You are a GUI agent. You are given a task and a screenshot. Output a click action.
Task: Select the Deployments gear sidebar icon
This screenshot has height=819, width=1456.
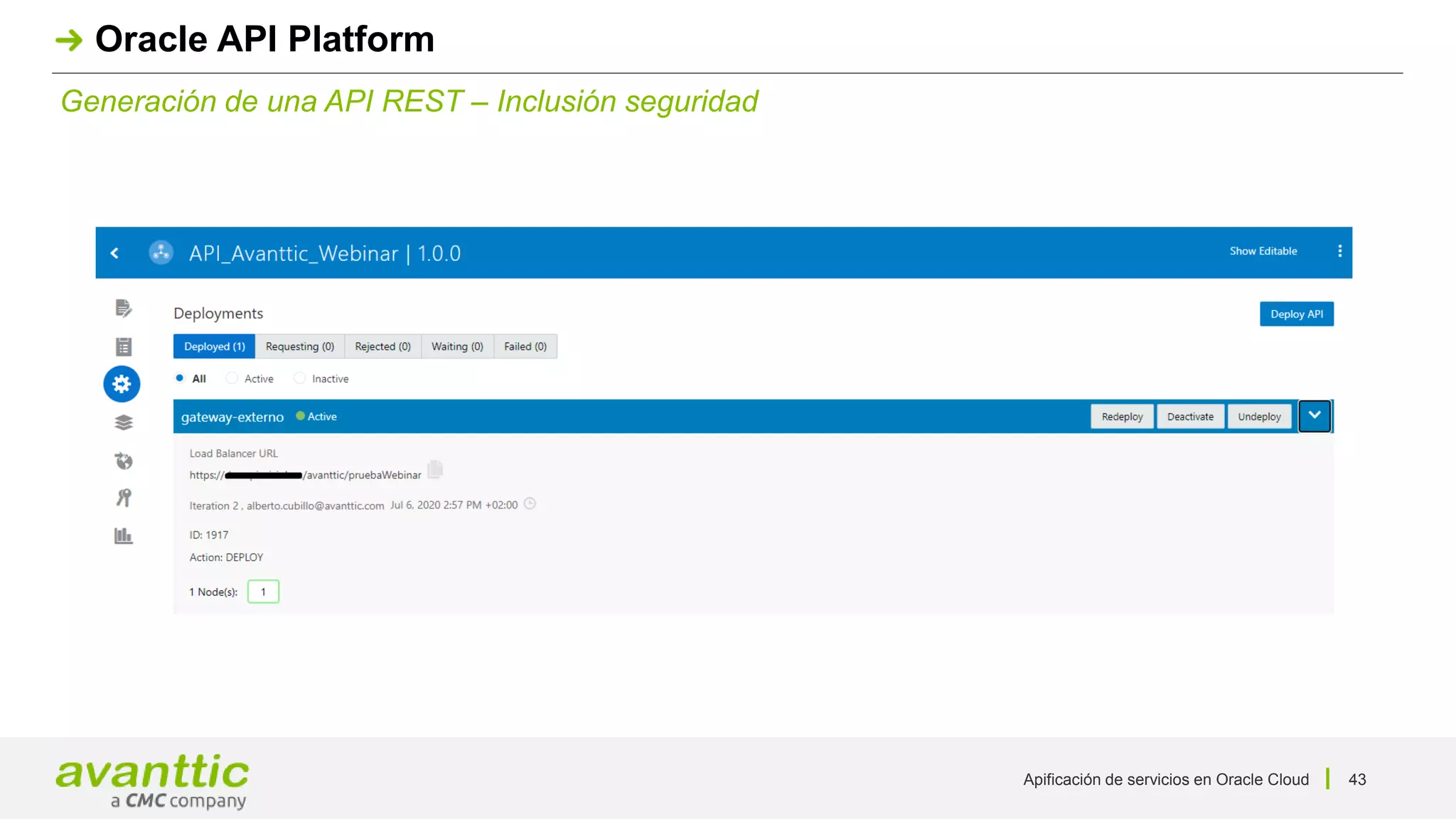point(122,384)
